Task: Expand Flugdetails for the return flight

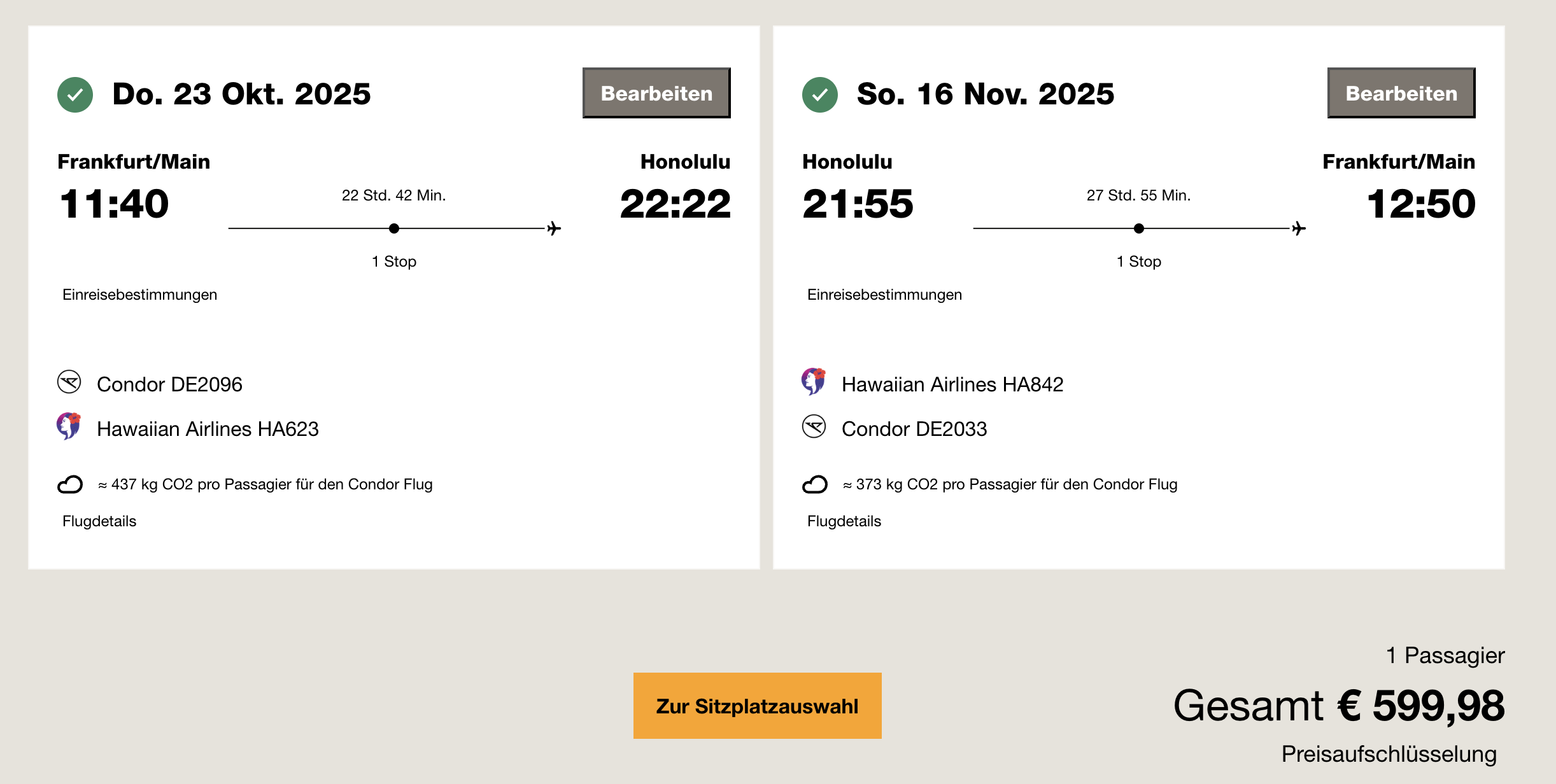Action: click(x=844, y=521)
